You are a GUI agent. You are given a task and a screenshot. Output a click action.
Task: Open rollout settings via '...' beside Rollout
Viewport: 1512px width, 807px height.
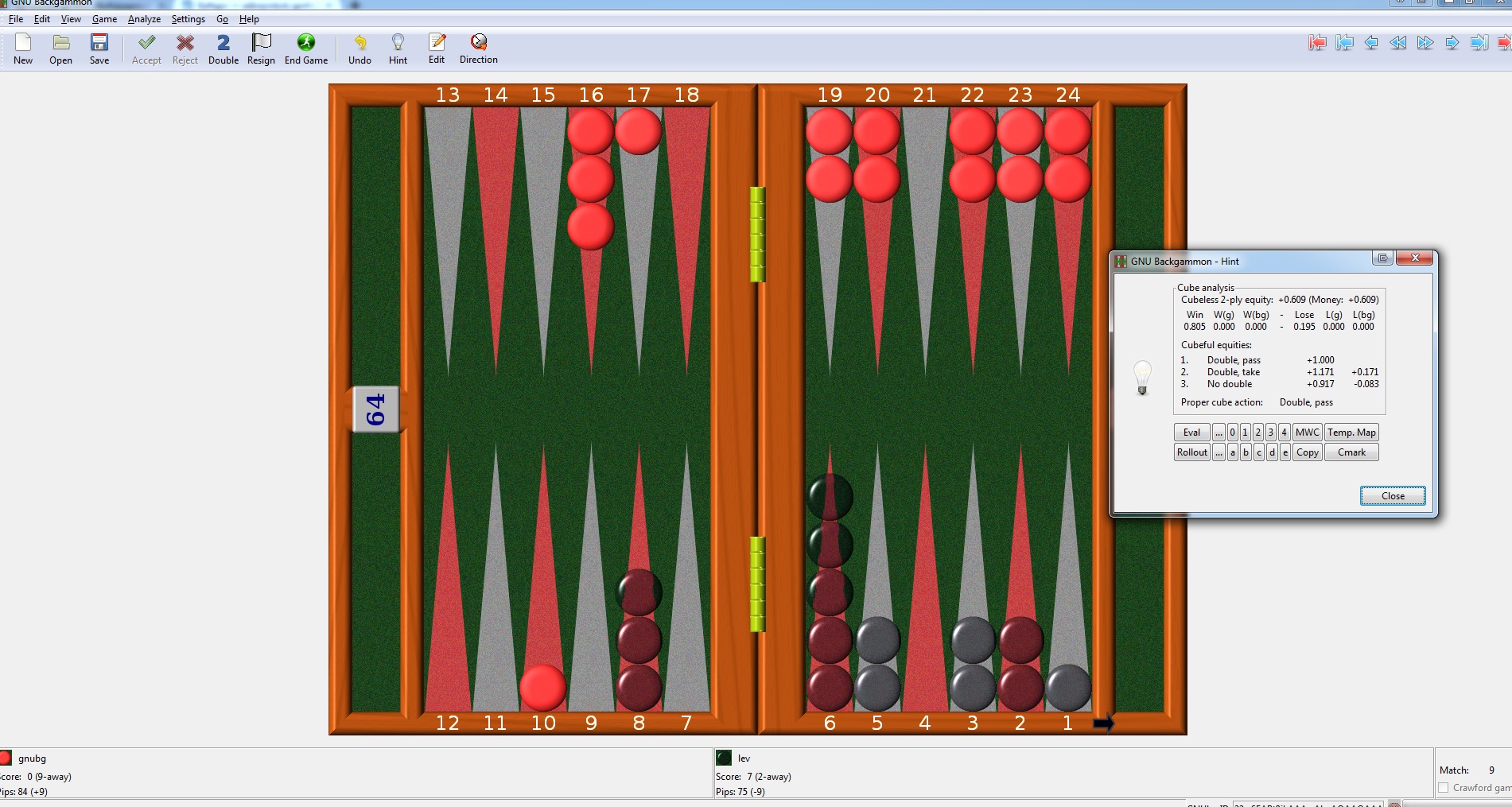coord(1219,452)
